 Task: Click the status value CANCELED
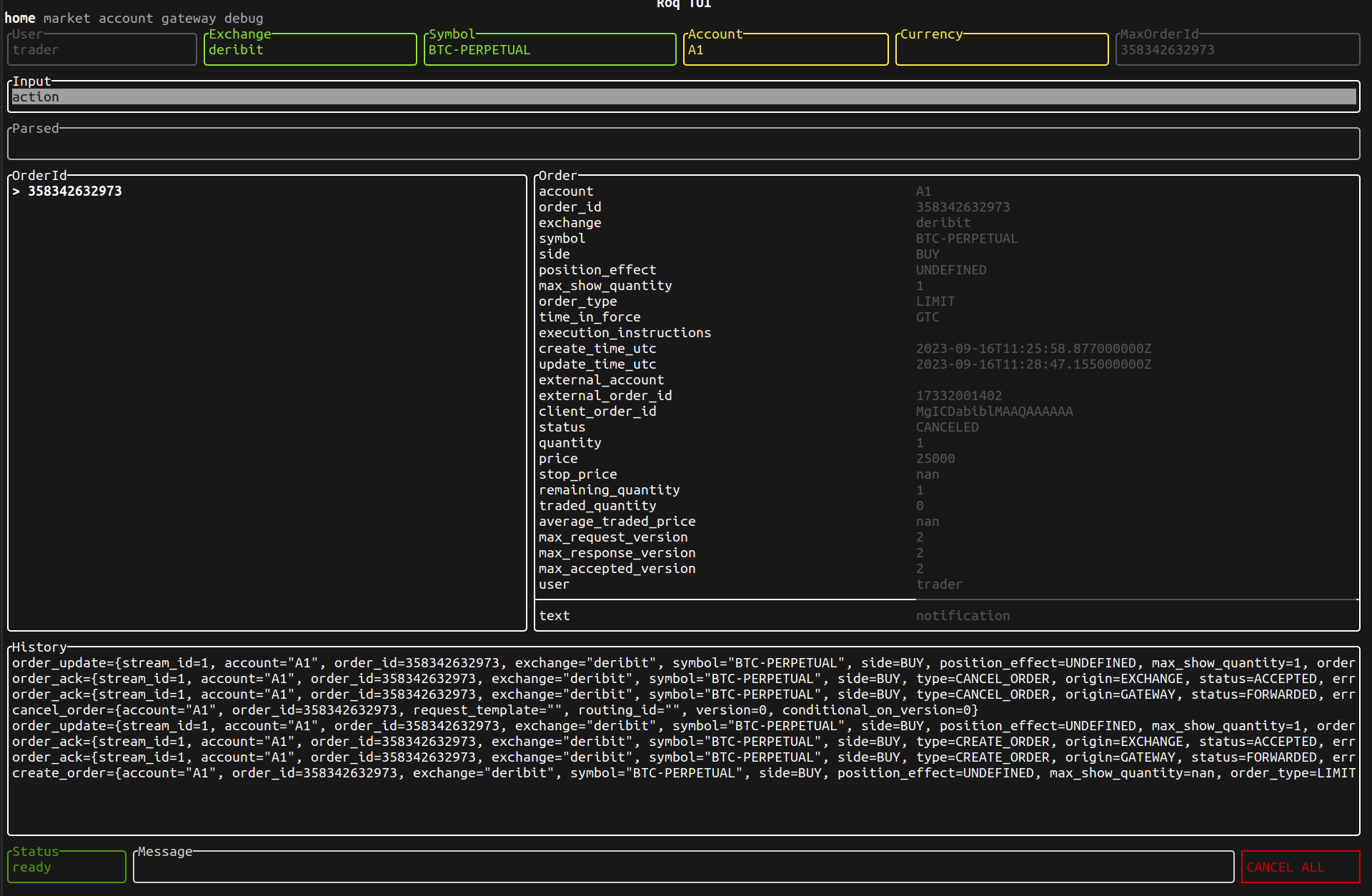click(x=948, y=427)
